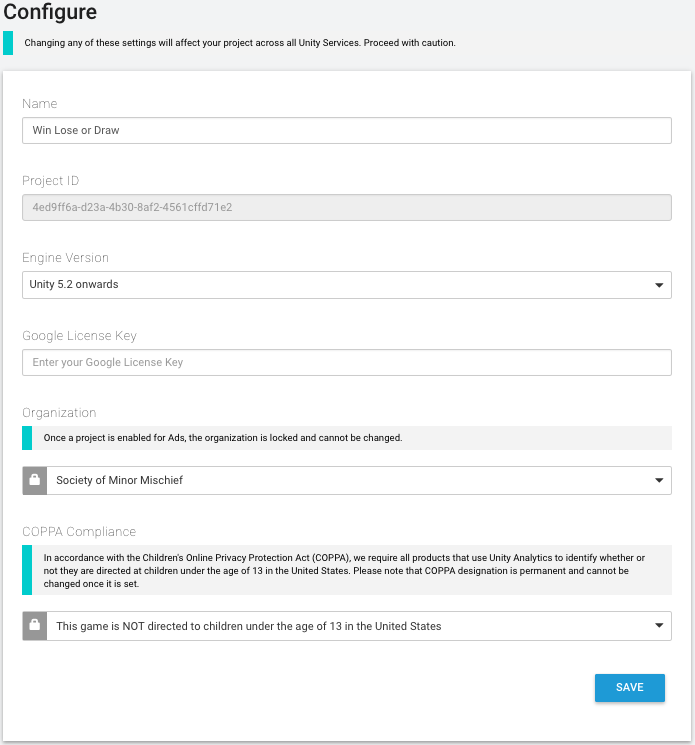Click the lock icon on the COPPA selector

tap(34, 626)
